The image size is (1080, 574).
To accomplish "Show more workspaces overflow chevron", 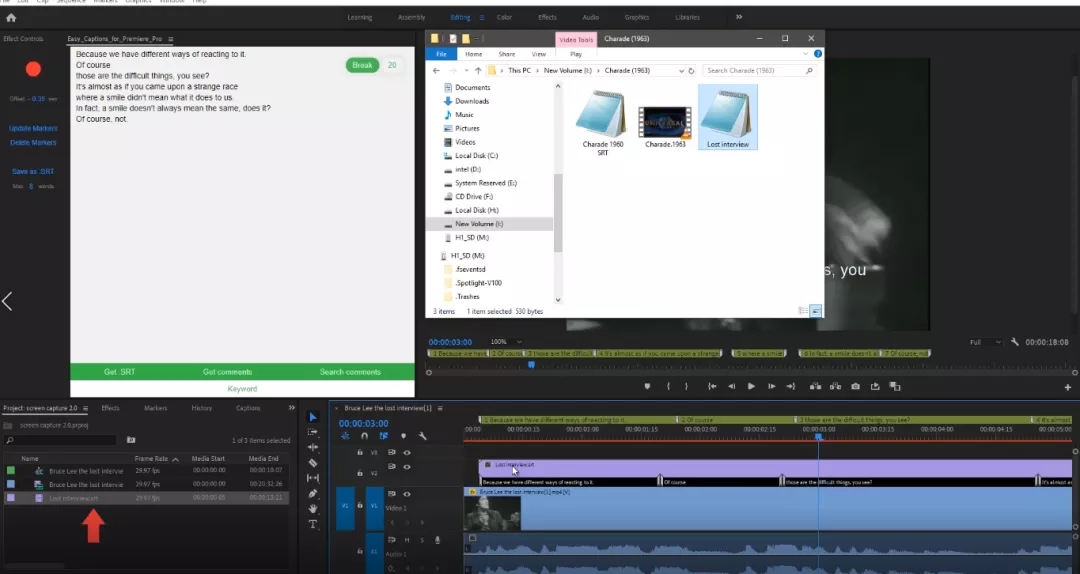I will 739,17.
